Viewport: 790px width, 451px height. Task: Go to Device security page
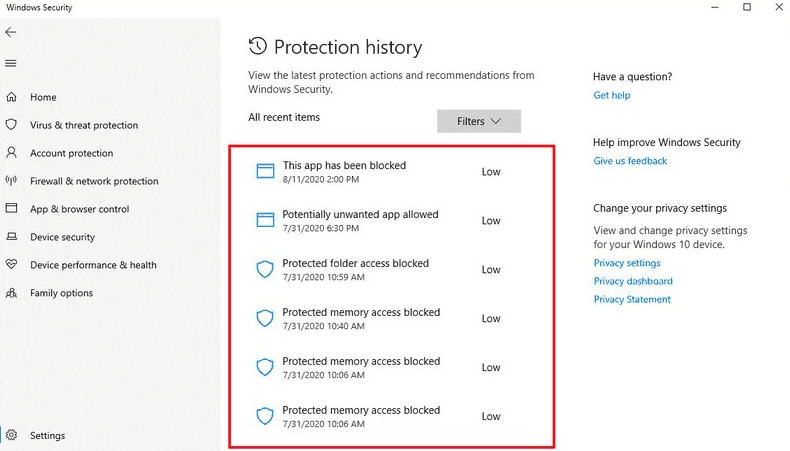pyautogui.click(x=62, y=237)
